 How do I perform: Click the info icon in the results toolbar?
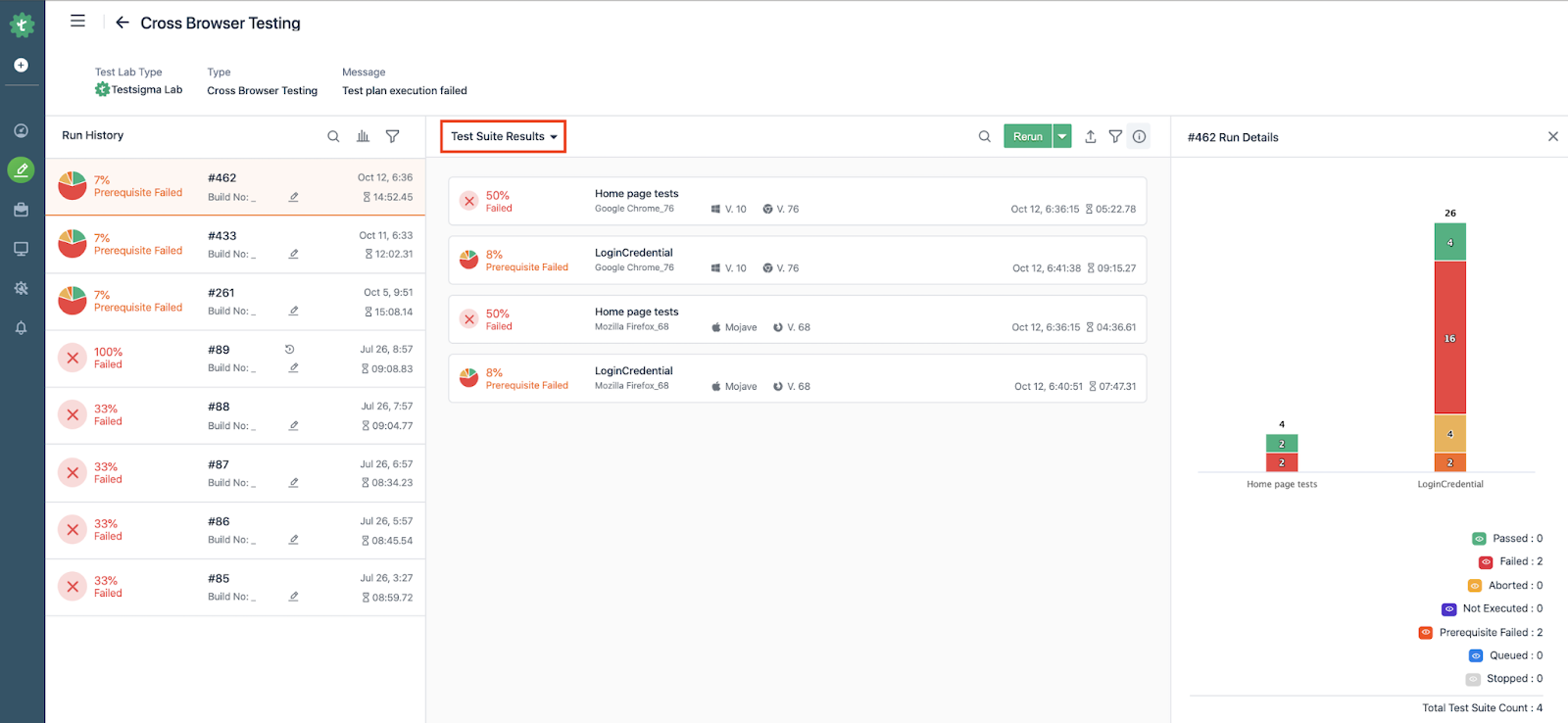[x=1139, y=136]
